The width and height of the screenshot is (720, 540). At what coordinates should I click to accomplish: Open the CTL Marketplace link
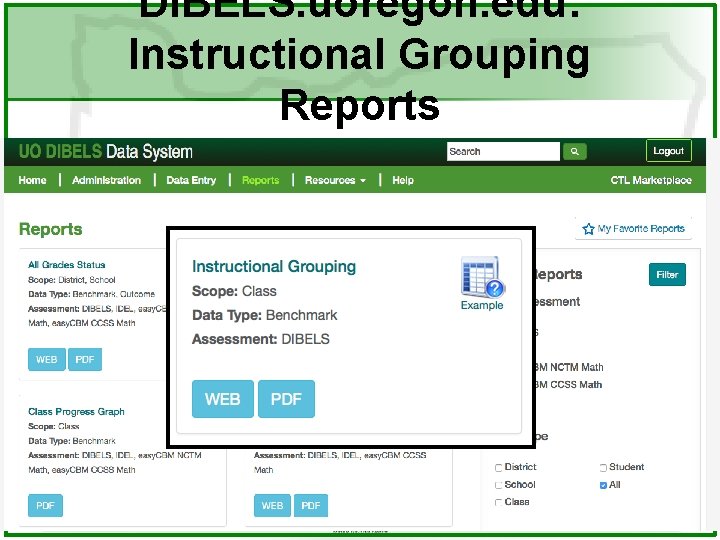(651, 180)
